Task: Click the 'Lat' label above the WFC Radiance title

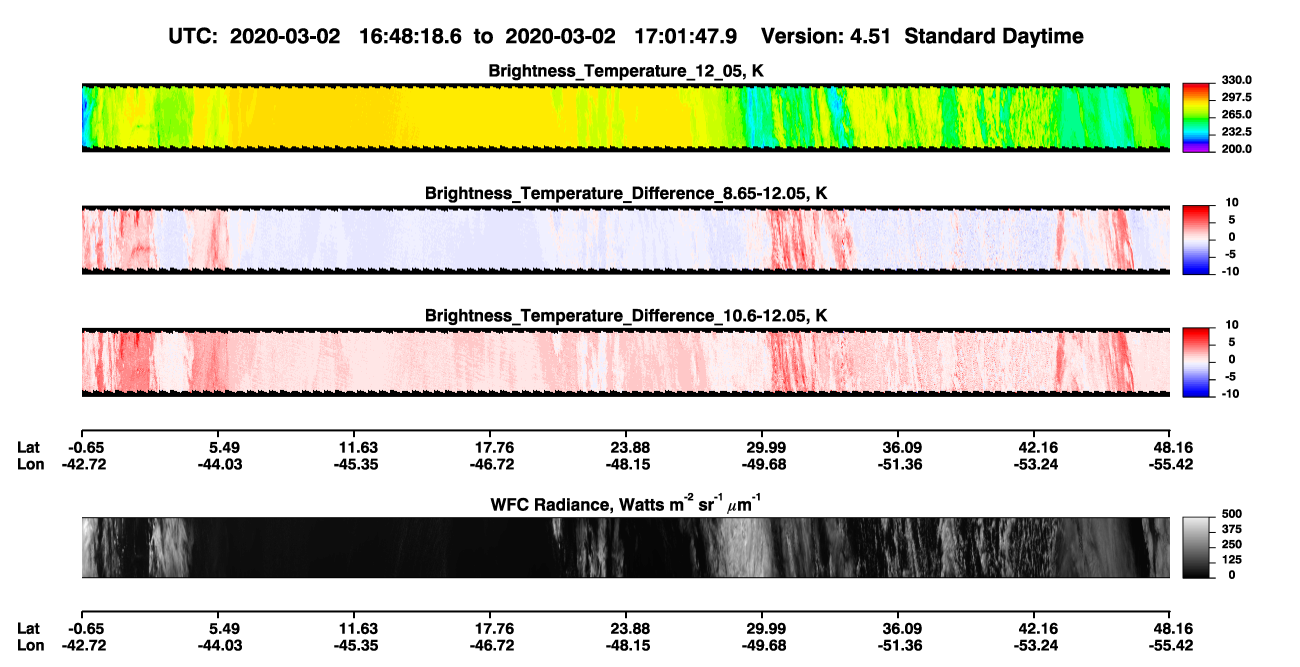Action: click(x=29, y=448)
